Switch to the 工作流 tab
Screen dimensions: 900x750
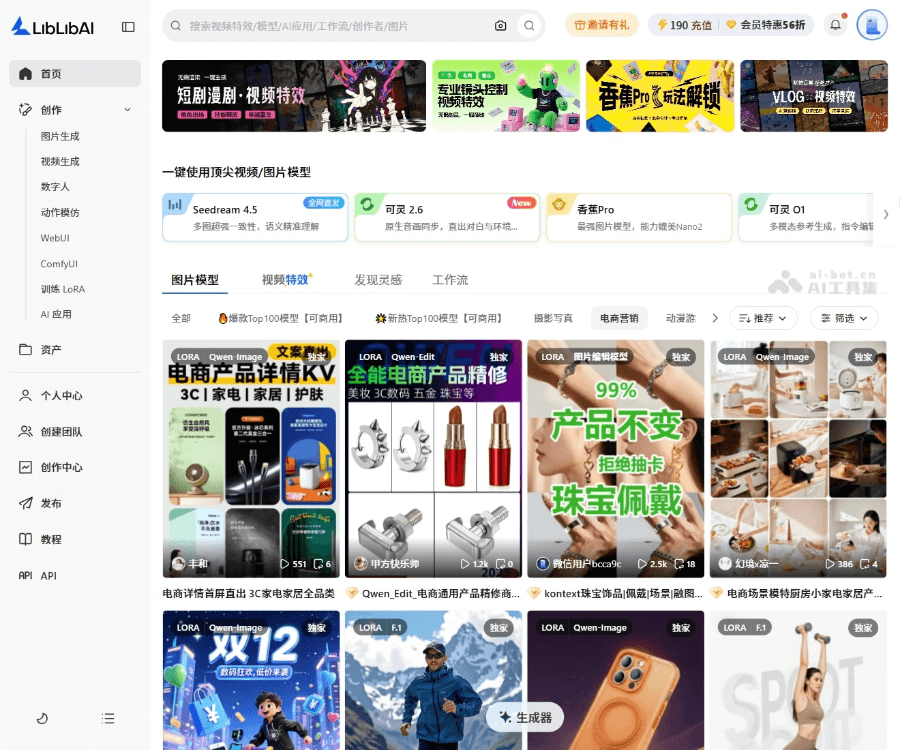pos(449,280)
